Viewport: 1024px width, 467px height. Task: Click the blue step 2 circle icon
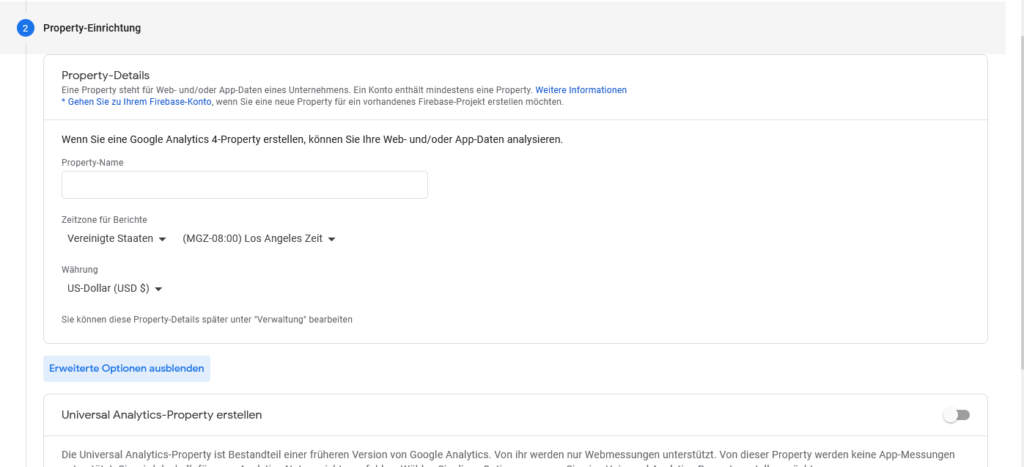click(x=25, y=29)
